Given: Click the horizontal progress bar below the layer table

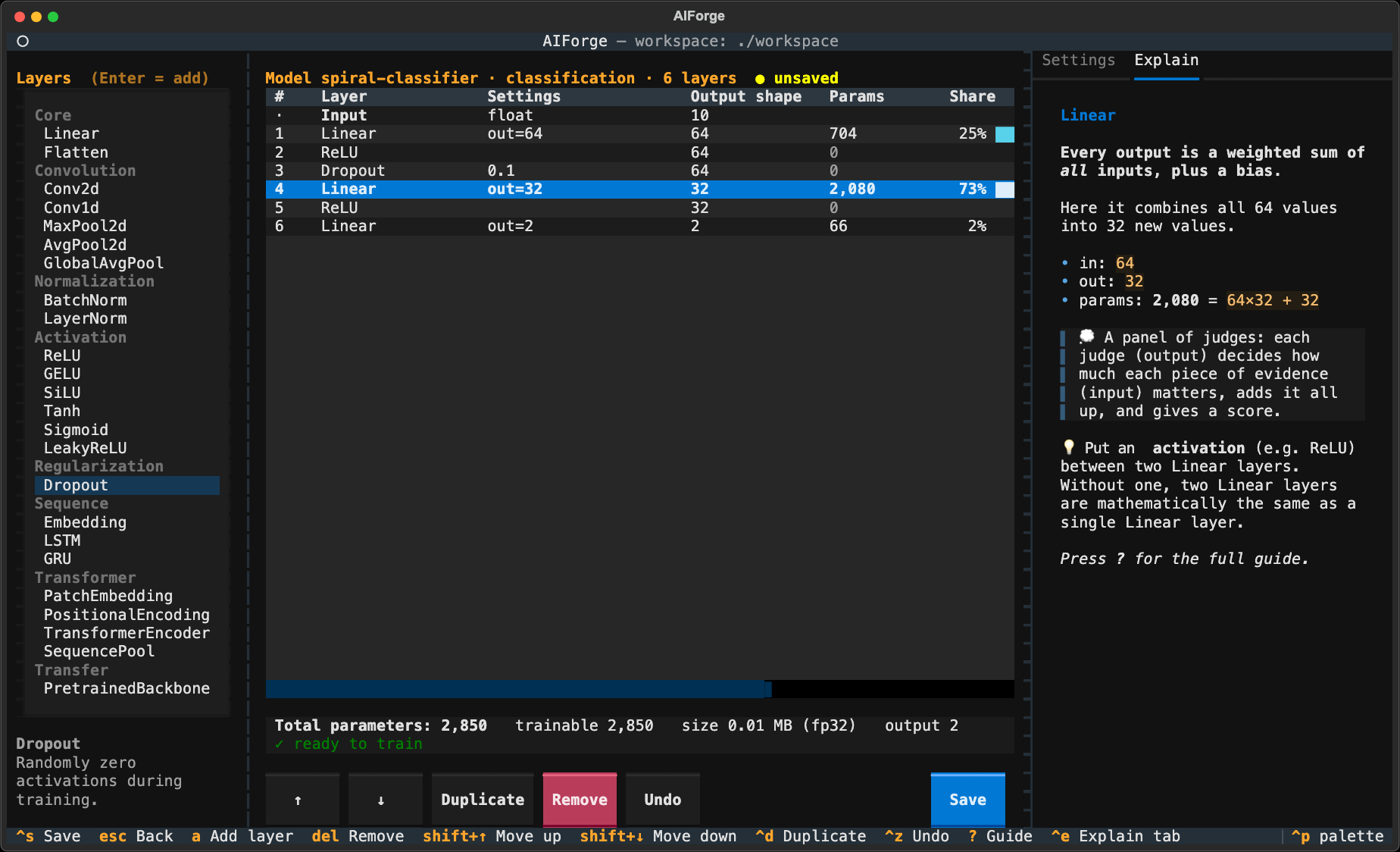Looking at the screenshot, I should (x=640, y=689).
